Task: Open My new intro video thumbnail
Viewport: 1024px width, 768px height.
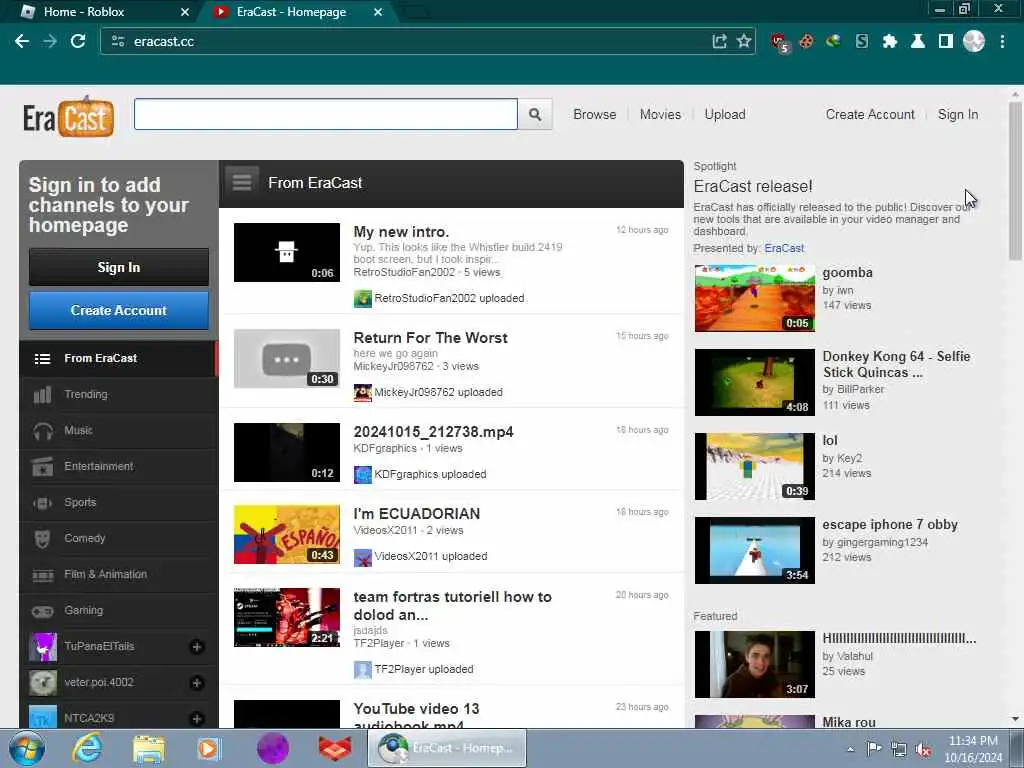Action: pyautogui.click(x=287, y=253)
